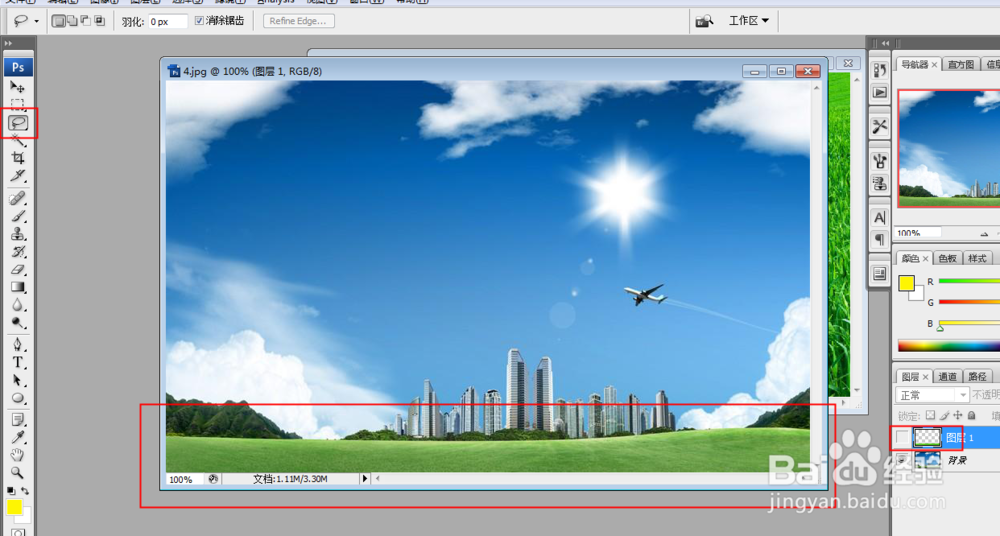
Task: Switch to the 色板 tab
Action: point(947,258)
